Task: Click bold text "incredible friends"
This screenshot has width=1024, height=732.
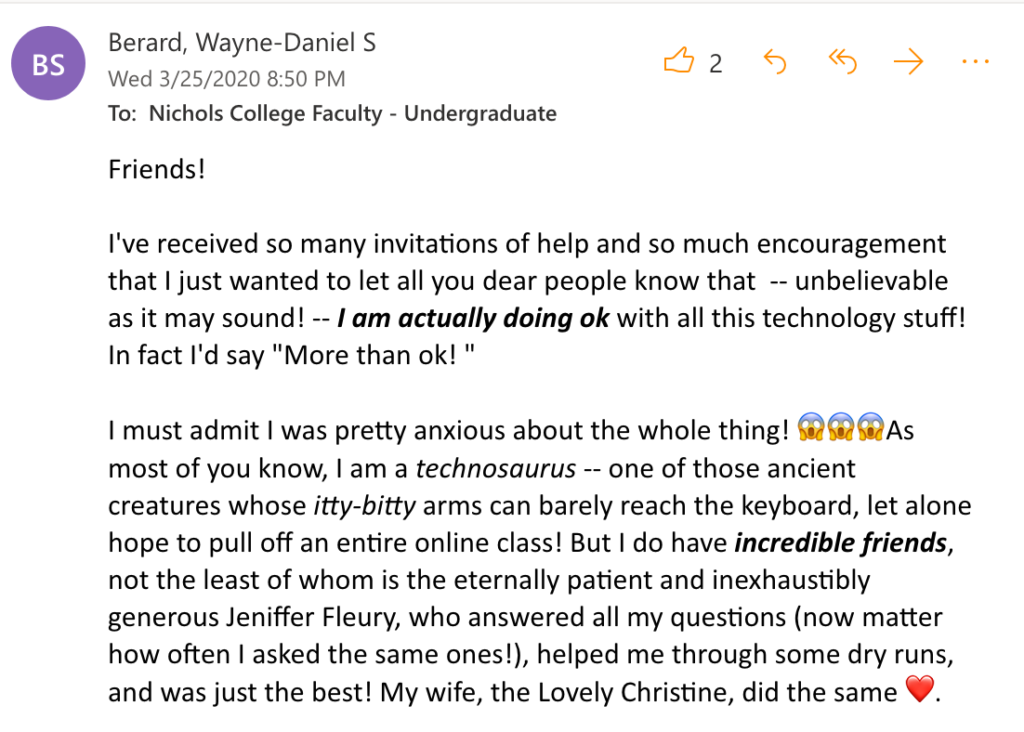Action: pos(840,543)
